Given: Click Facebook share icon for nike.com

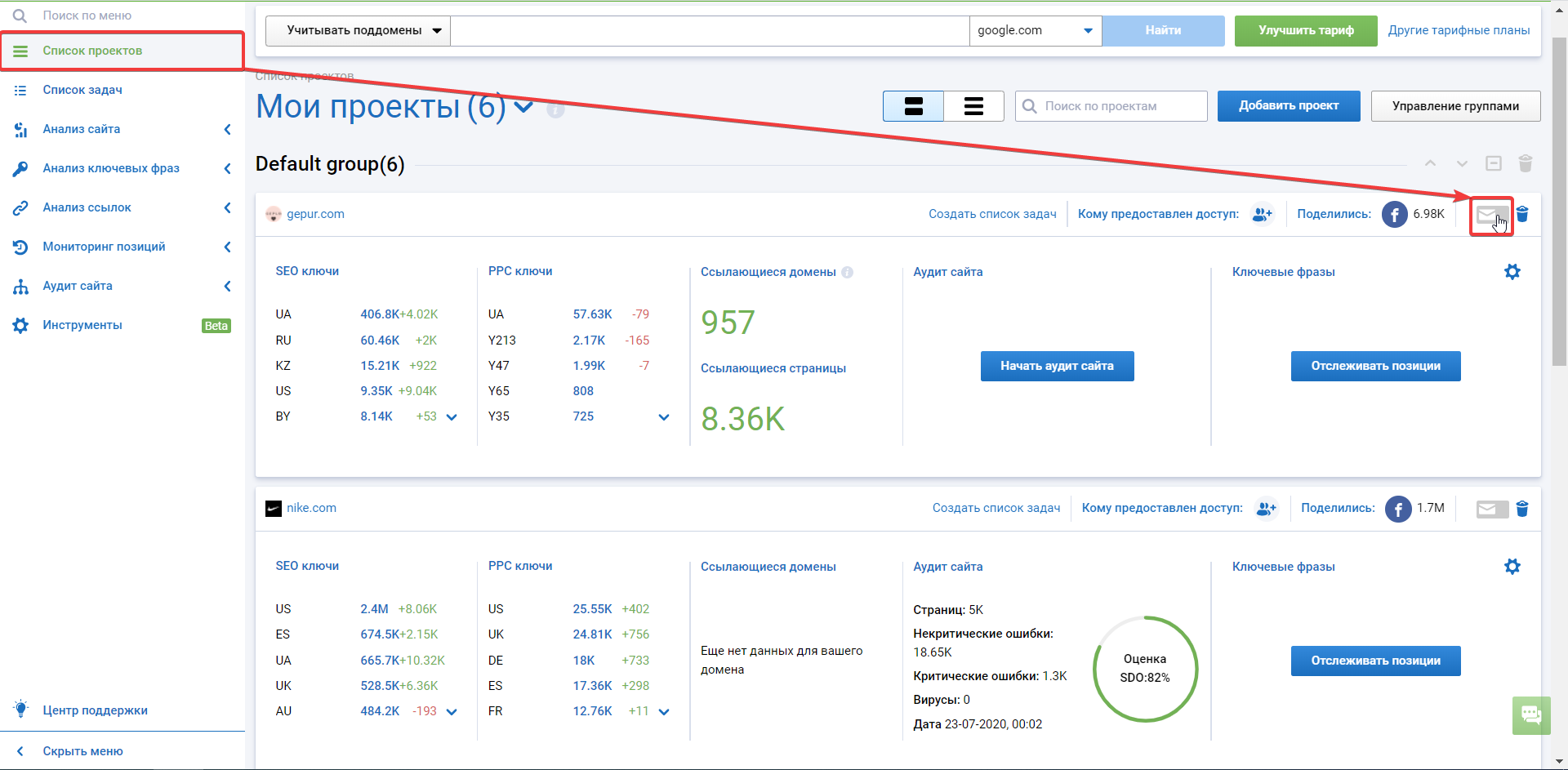Looking at the screenshot, I should pos(1398,509).
